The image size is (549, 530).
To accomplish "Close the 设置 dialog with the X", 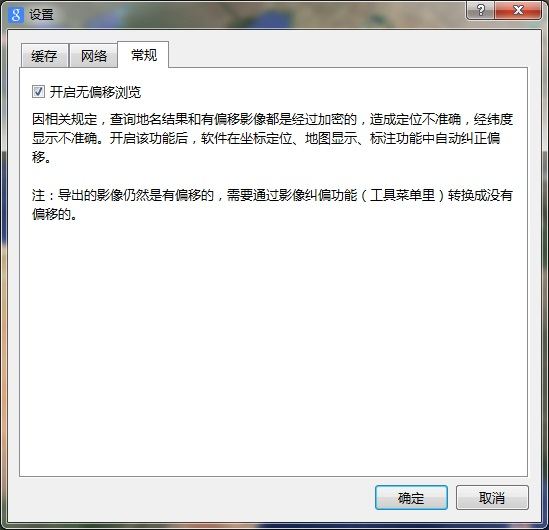I will click(x=518, y=10).
